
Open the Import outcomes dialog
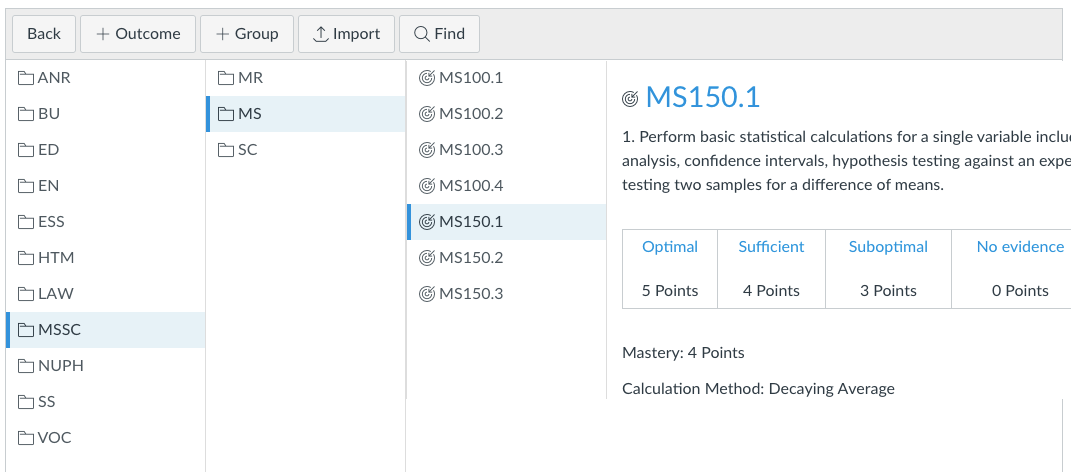click(x=346, y=34)
